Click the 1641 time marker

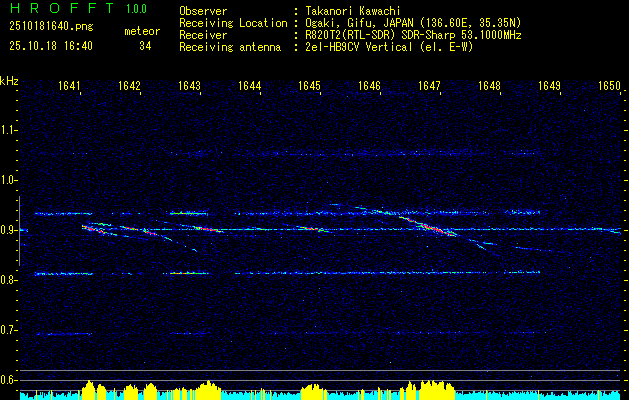(69, 85)
